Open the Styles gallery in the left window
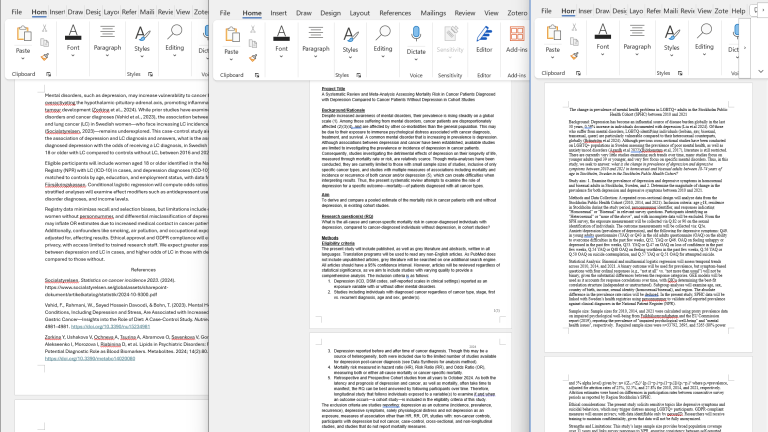 click(x=142, y=41)
